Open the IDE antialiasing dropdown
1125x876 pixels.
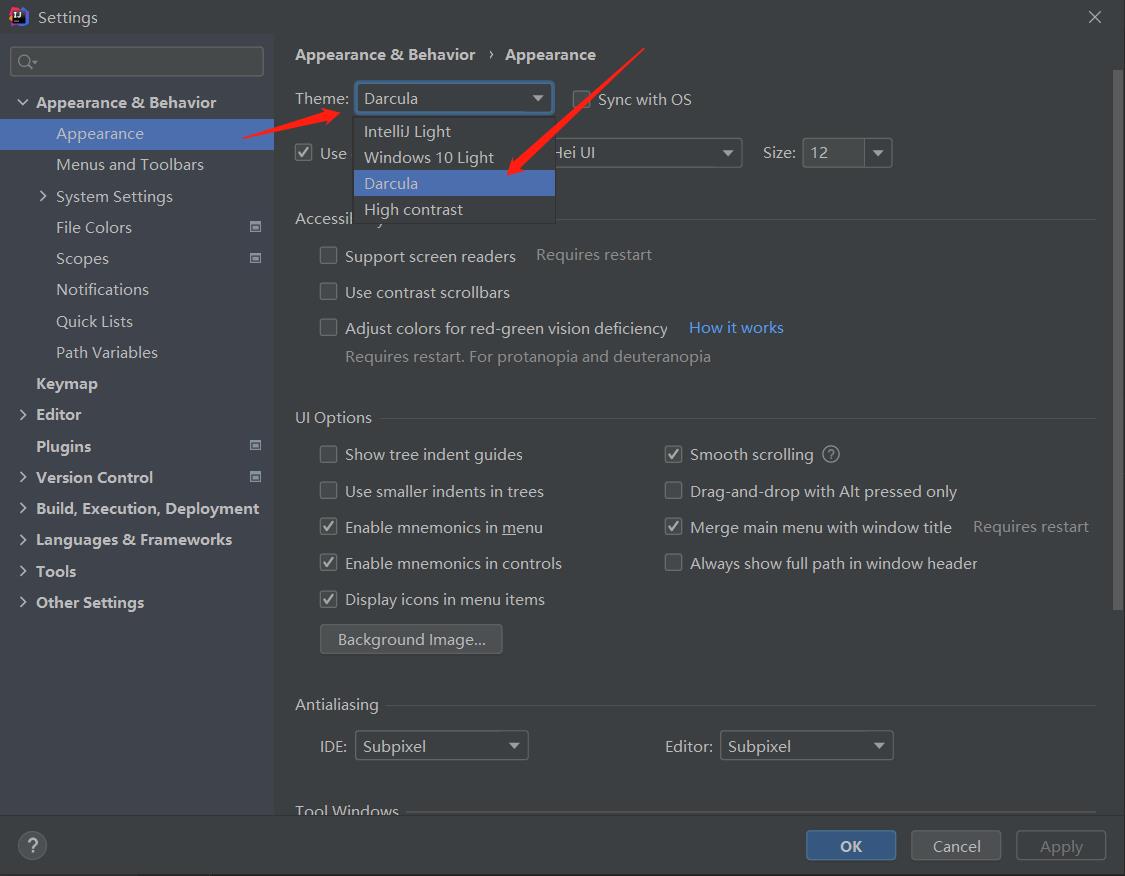[x=441, y=745]
